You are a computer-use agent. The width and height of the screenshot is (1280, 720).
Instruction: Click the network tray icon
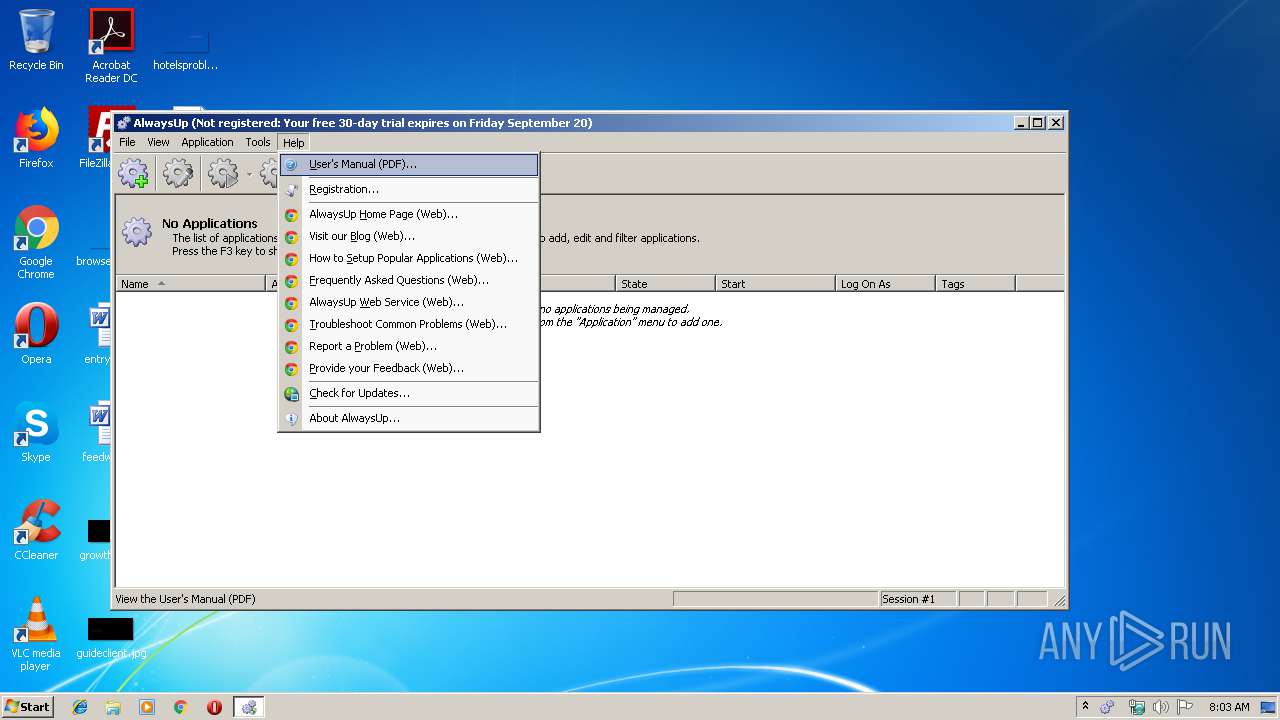point(1137,707)
